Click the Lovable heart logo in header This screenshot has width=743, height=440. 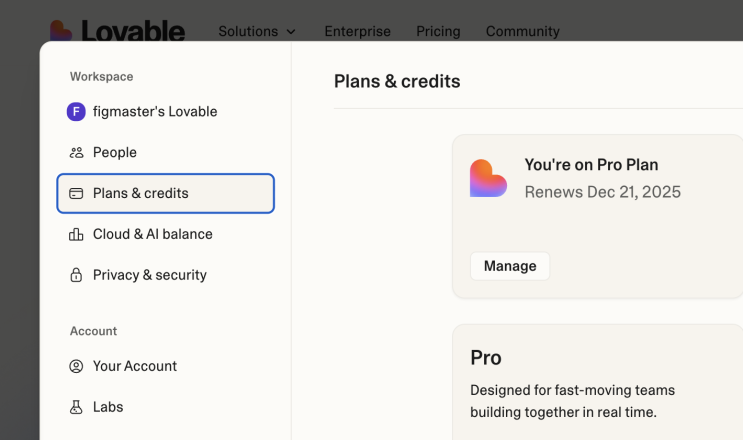[61, 30]
